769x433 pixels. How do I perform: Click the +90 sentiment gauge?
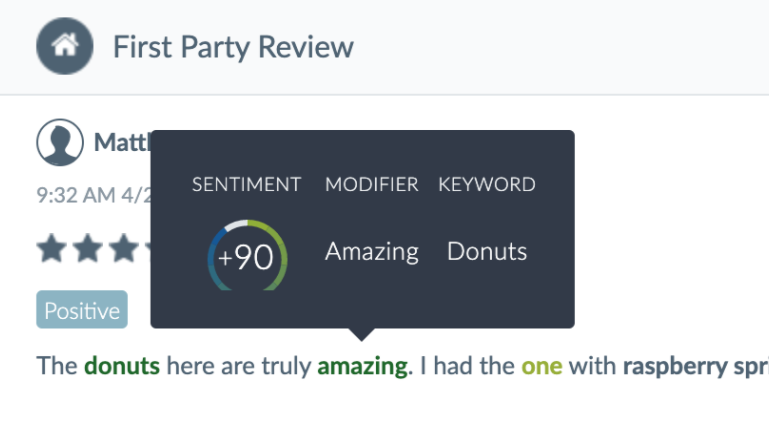tap(247, 255)
